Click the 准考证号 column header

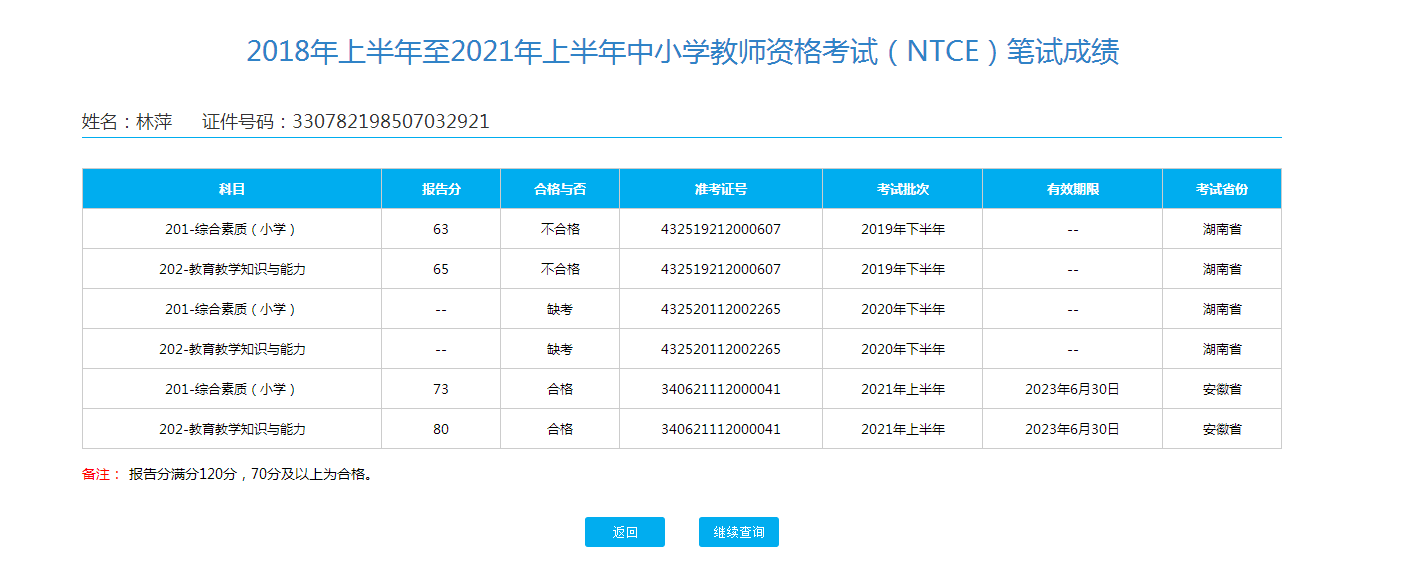(x=721, y=189)
